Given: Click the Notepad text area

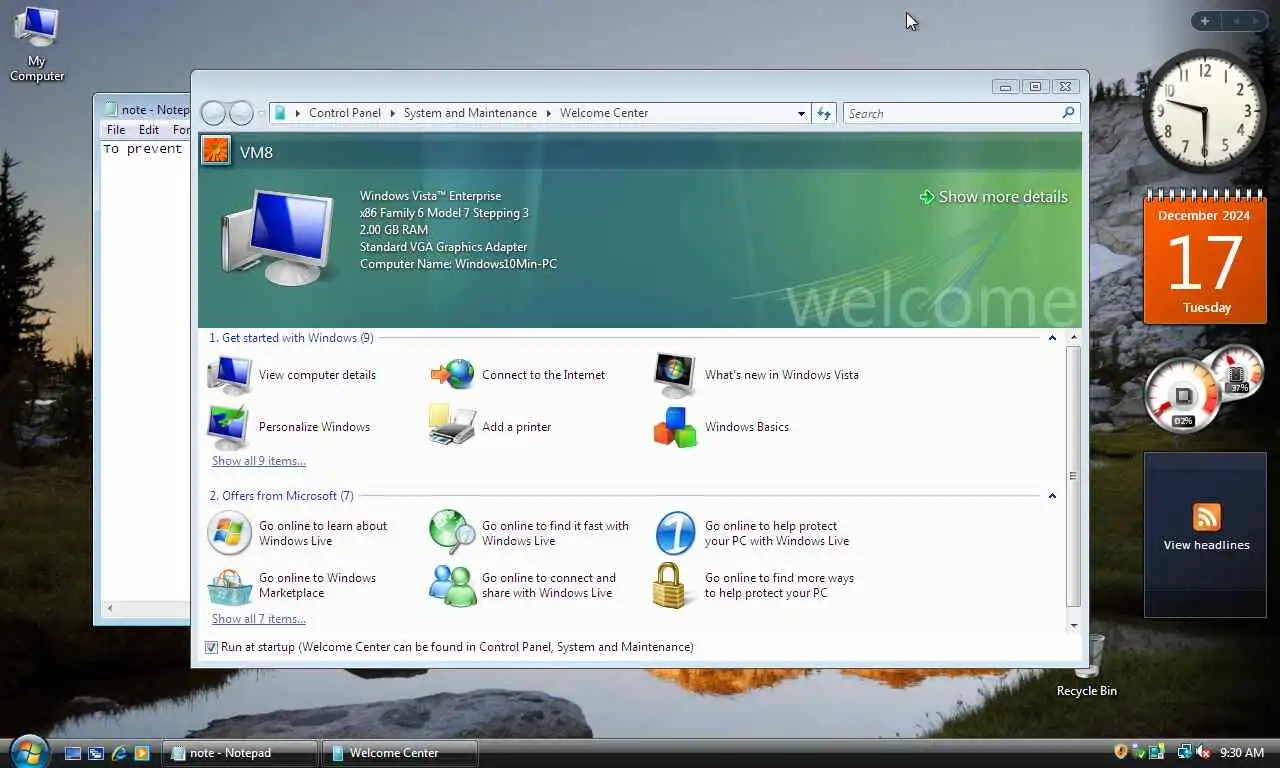Looking at the screenshot, I should (x=146, y=370).
